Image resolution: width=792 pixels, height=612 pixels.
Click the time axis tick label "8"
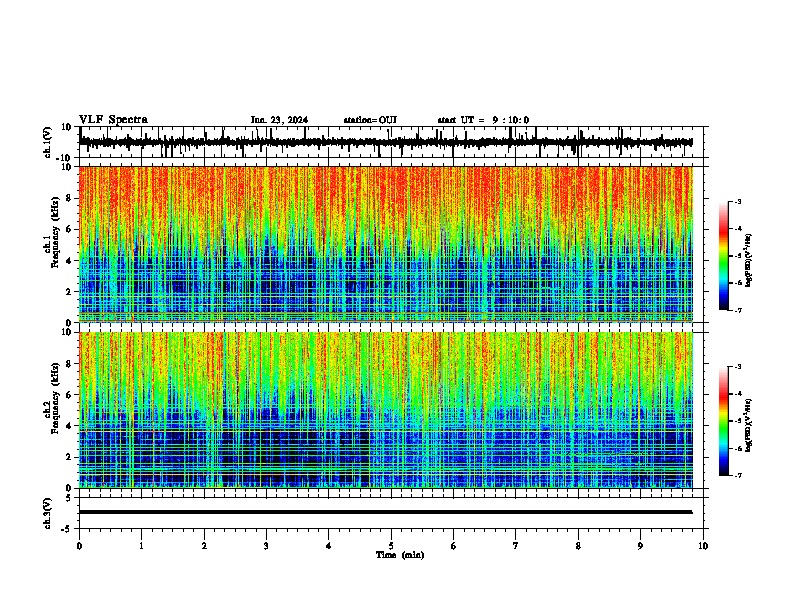pos(578,546)
